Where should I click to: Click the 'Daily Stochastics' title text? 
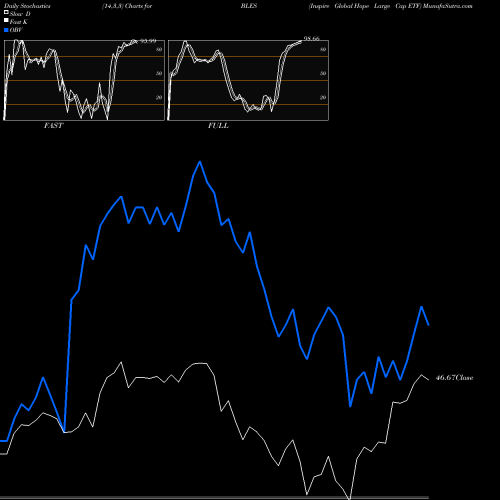[x=27, y=6]
